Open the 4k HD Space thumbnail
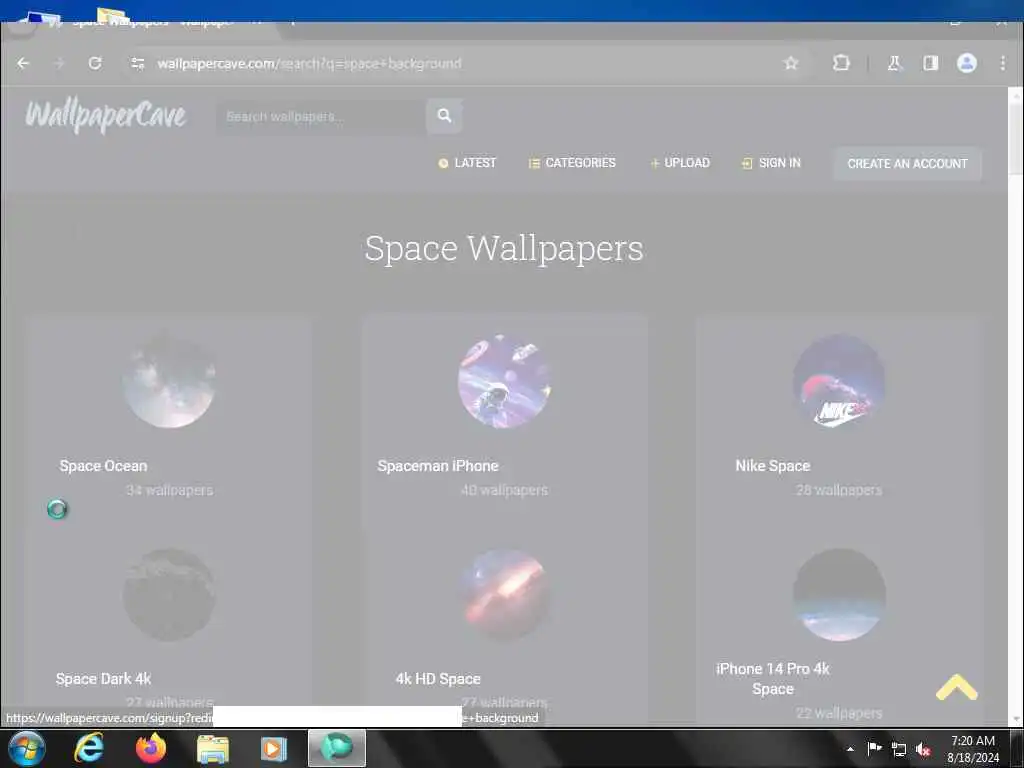 [504, 595]
